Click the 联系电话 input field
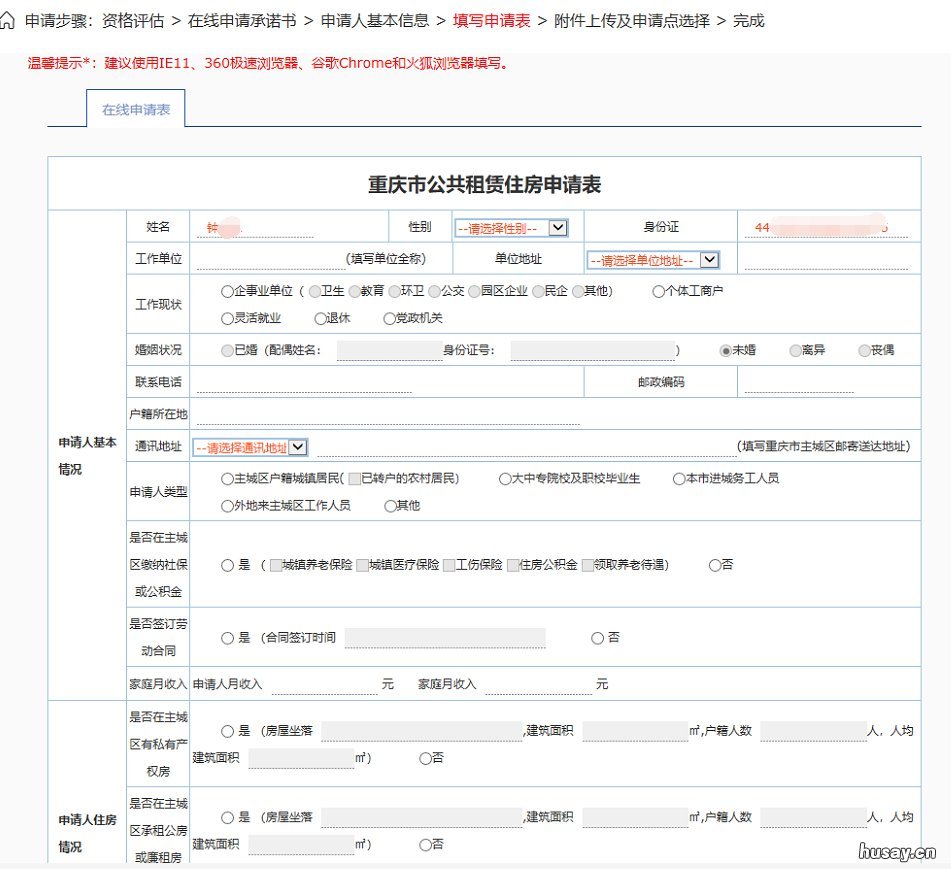The height and width of the screenshot is (869, 951). click(380, 382)
